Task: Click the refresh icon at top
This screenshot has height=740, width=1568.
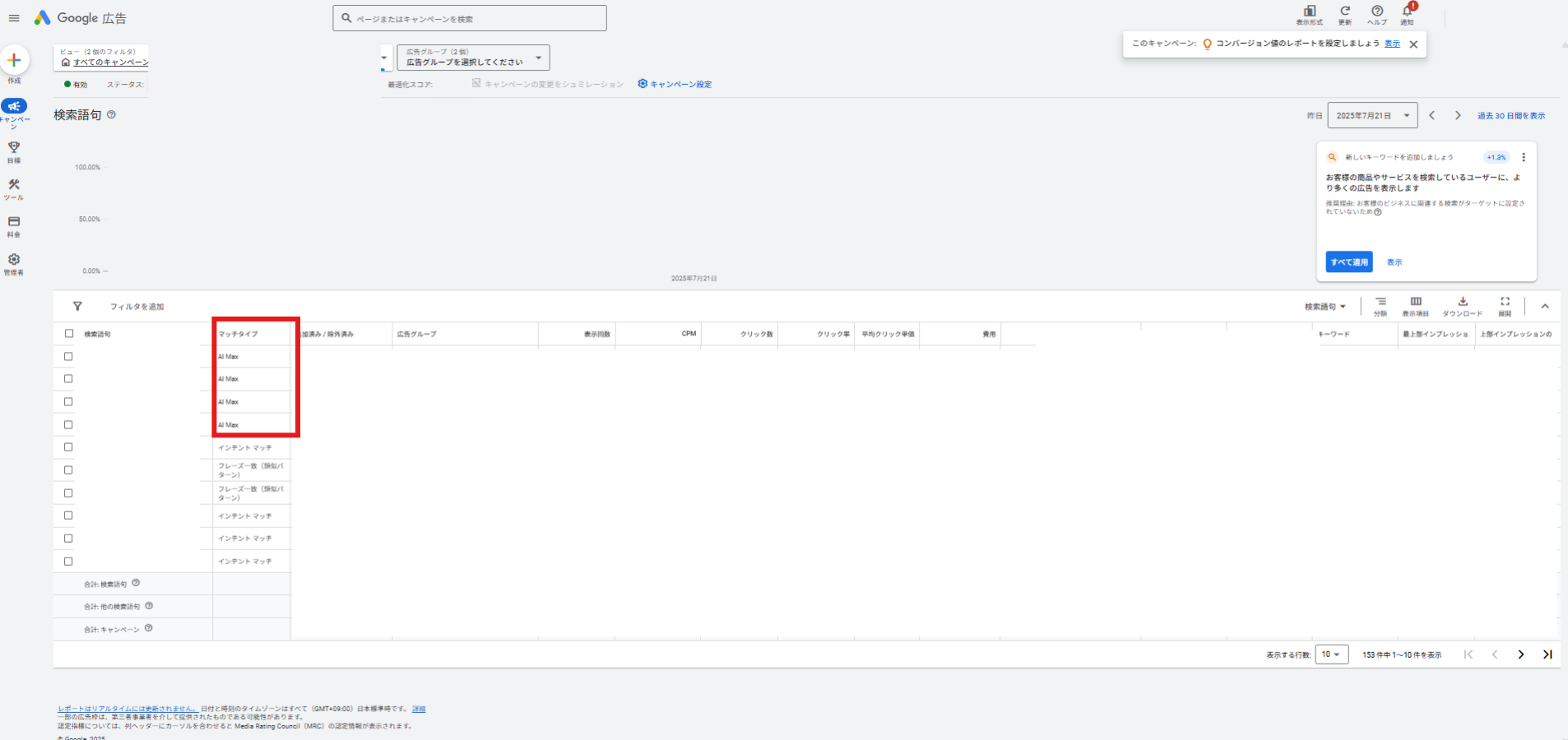Action: coord(1345,11)
